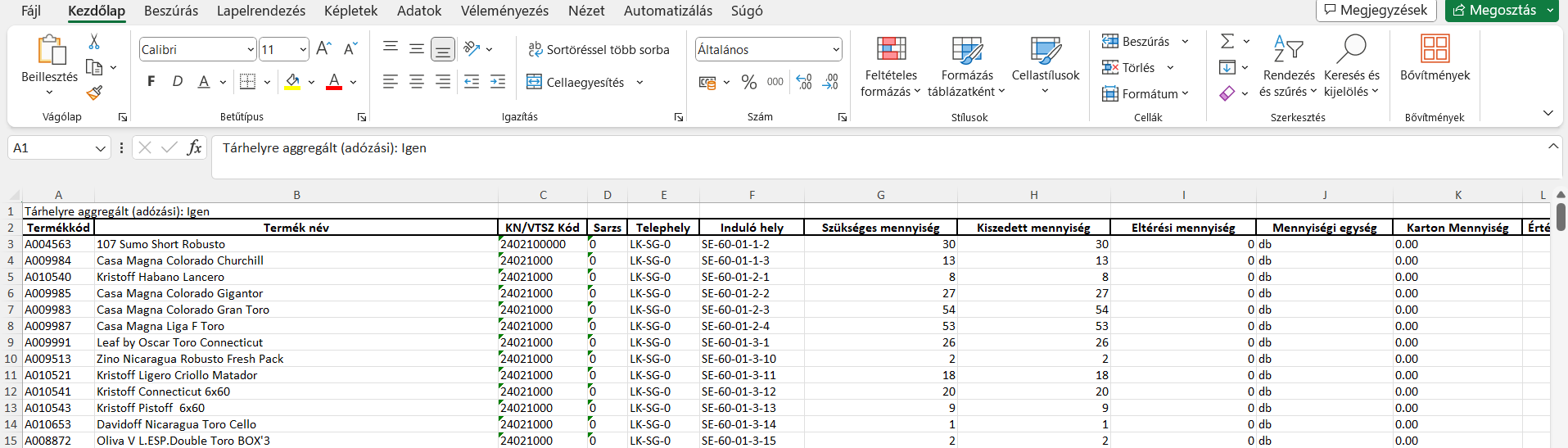The width and height of the screenshot is (1568, 448).
Task: Click the thousands separator 000 icon
Action: click(775, 82)
